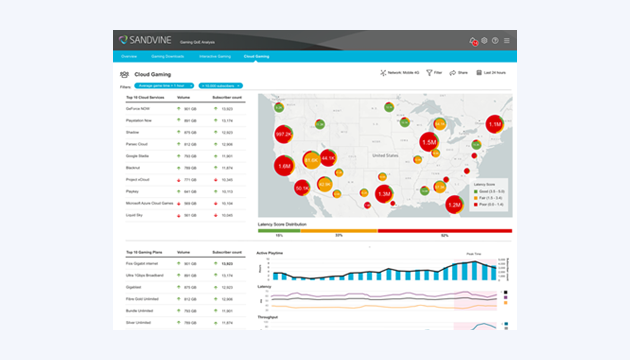Open the help question-mark icon
The image size is (630, 360).
(x=495, y=41)
